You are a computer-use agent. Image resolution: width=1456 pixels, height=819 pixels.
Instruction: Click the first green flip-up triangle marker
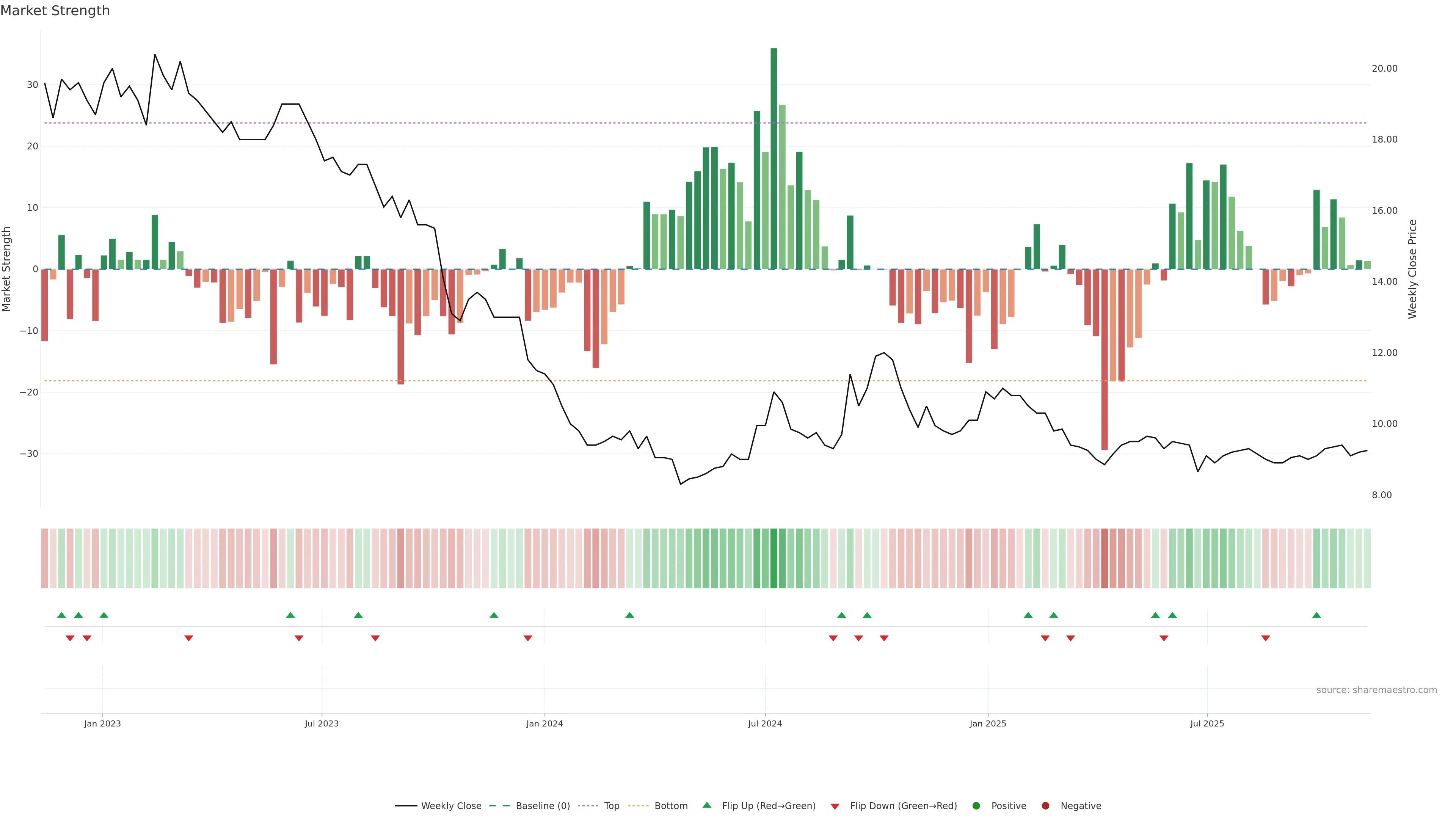(61, 615)
